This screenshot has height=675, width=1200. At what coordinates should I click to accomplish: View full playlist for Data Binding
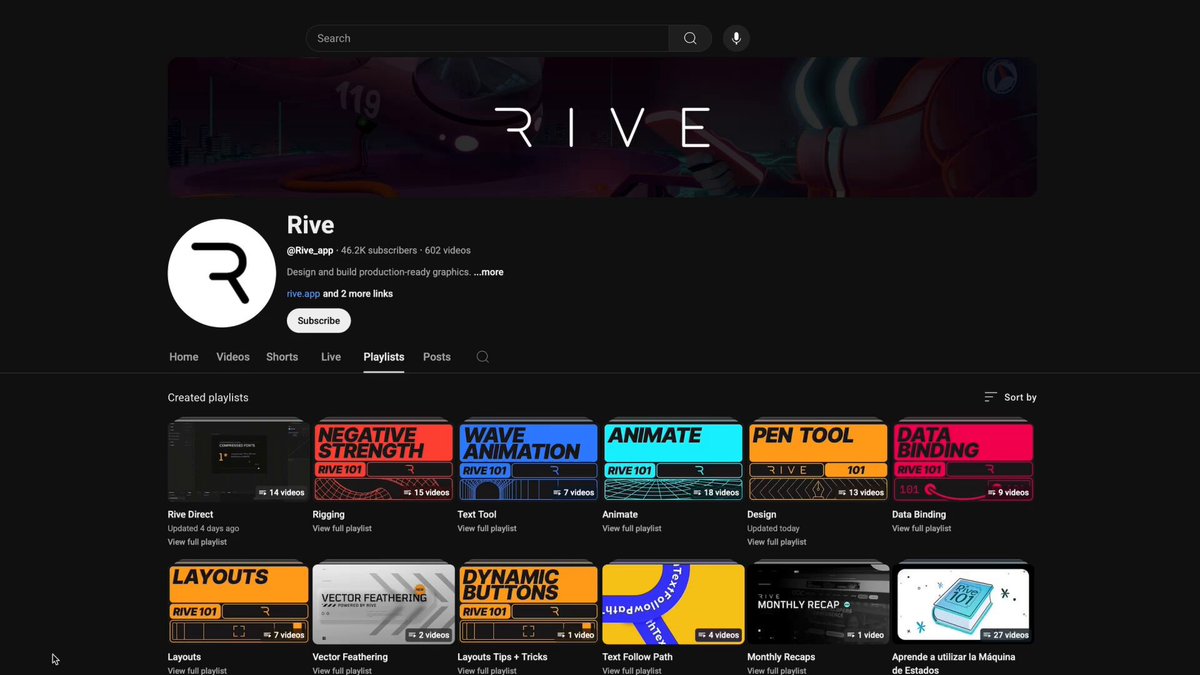coord(922,528)
